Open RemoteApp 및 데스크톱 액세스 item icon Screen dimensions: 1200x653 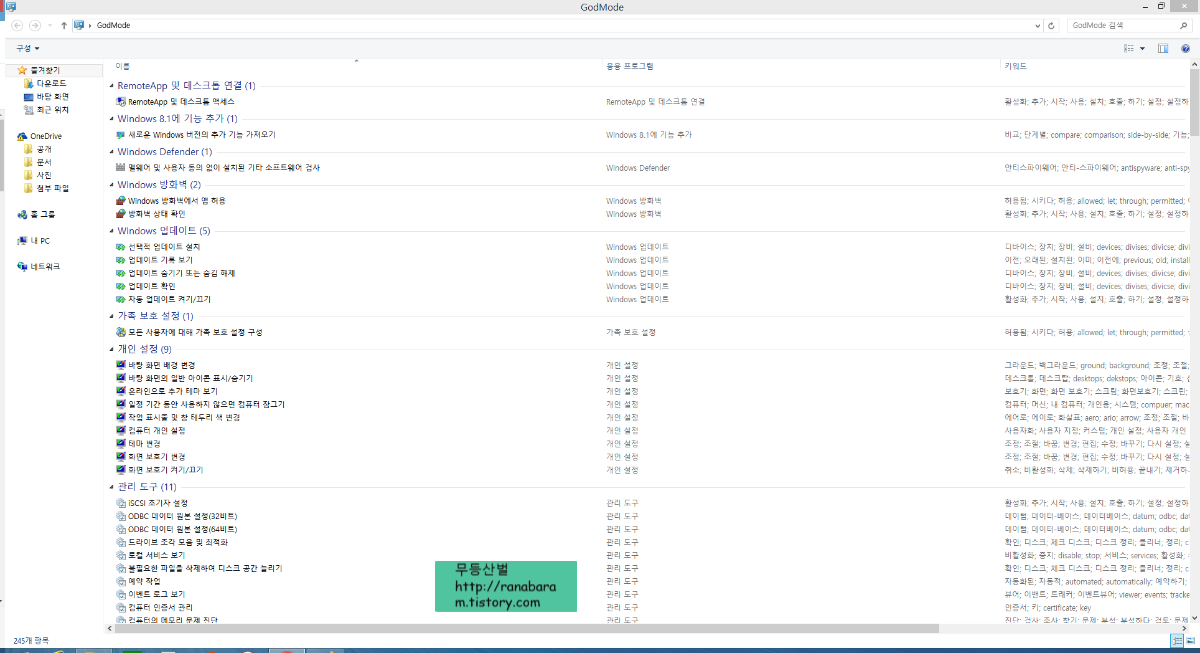[121, 102]
